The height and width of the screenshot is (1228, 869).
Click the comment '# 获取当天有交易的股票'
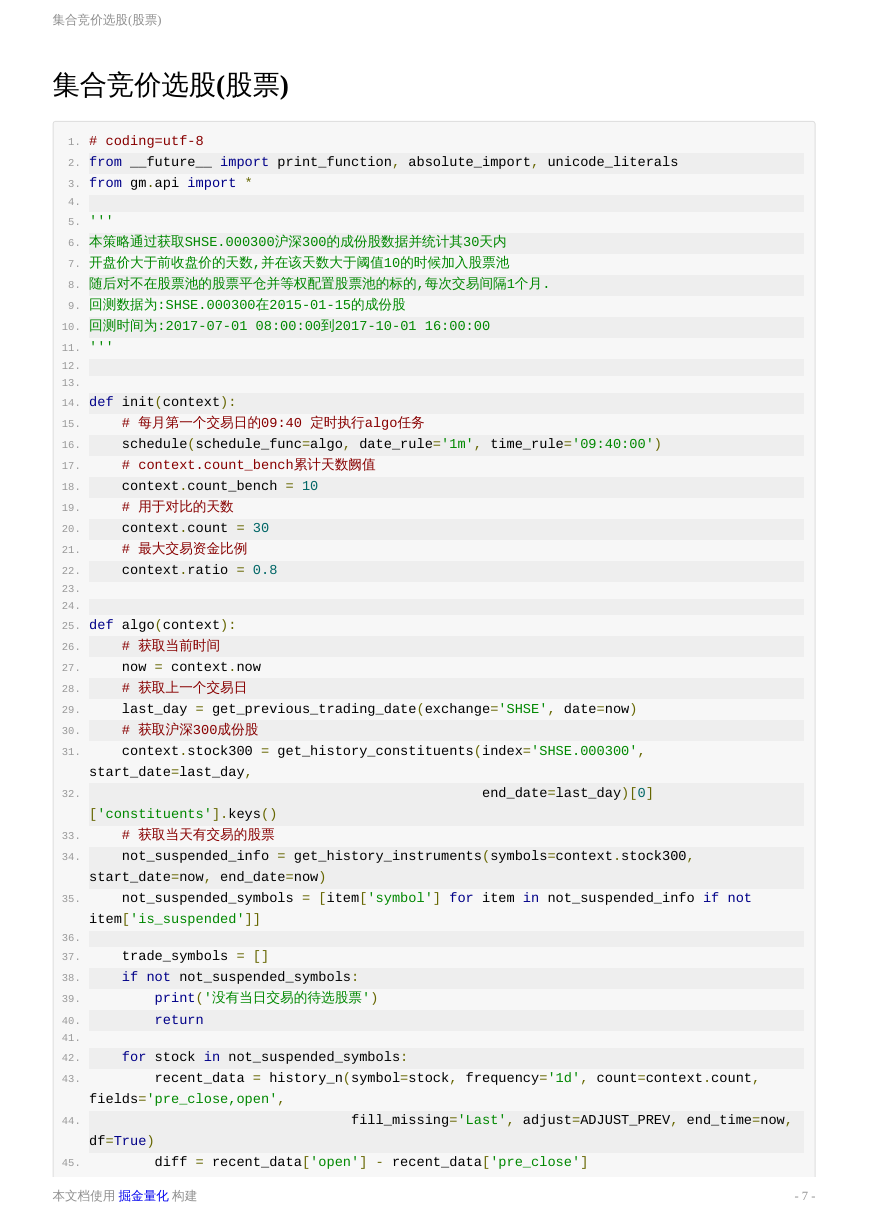198,836
